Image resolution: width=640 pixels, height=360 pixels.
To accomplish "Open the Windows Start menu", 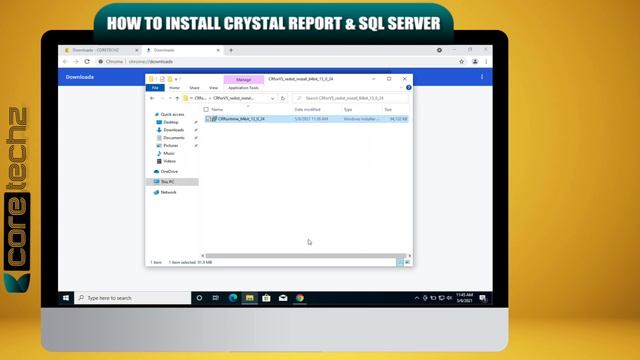I will (66, 298).
